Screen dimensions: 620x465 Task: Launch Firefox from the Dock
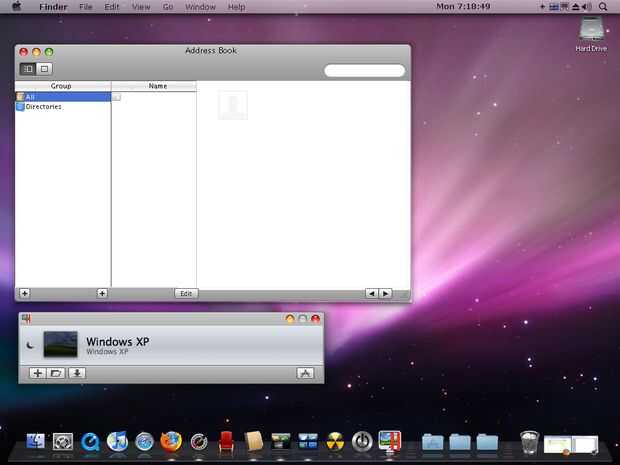coord(171,442)
